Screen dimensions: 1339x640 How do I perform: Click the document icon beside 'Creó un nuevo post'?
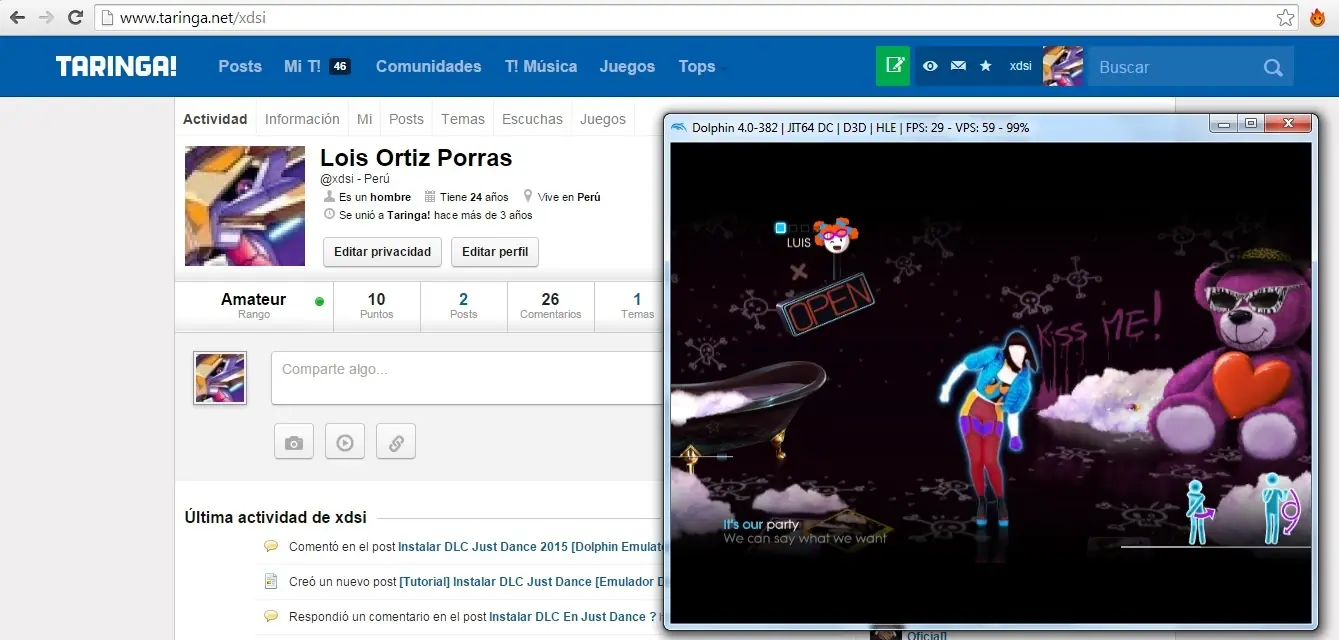[270, 581]
